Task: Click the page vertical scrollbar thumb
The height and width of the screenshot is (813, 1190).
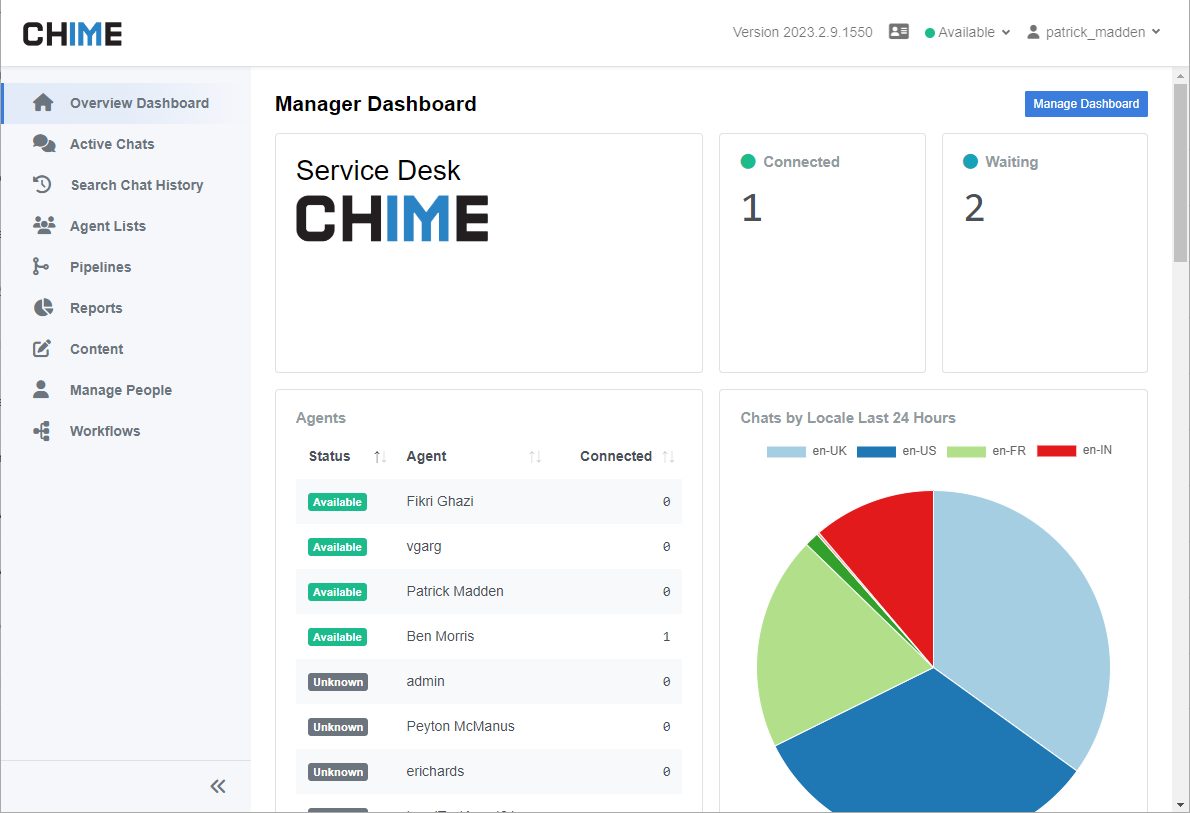Action: (x=1180, y=172)
